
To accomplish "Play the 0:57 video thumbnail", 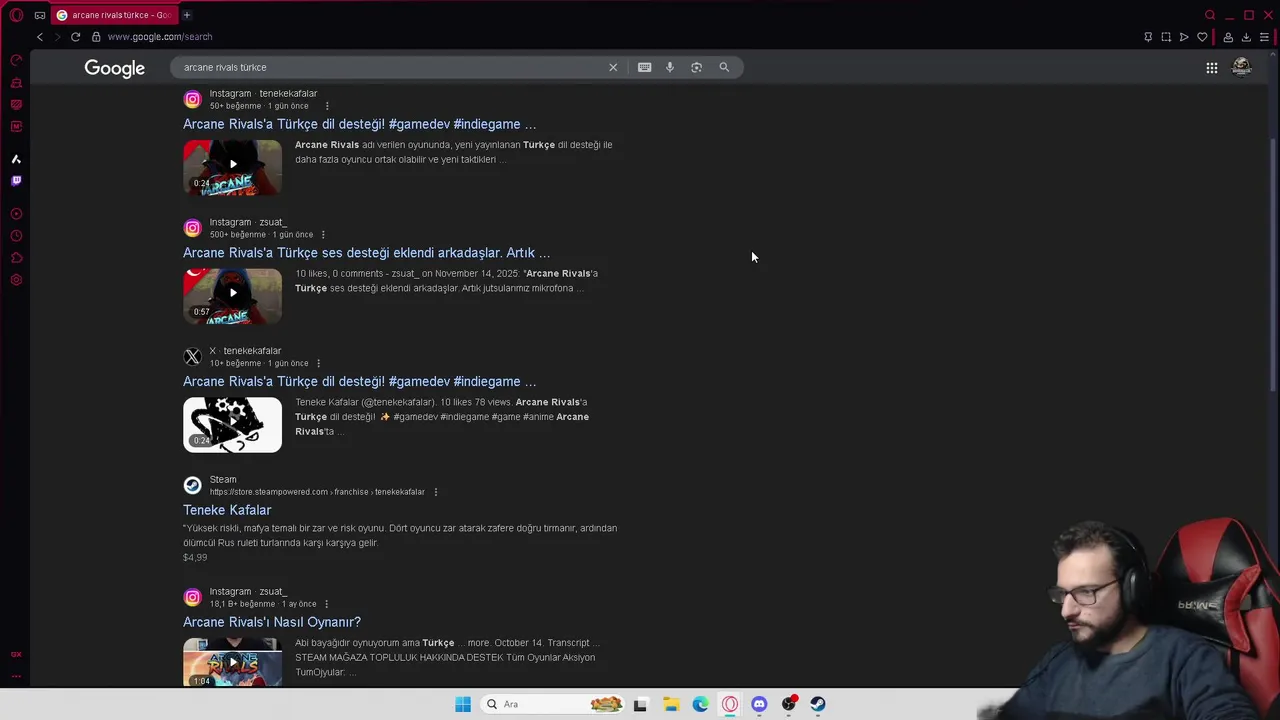I will click(232, 296).
